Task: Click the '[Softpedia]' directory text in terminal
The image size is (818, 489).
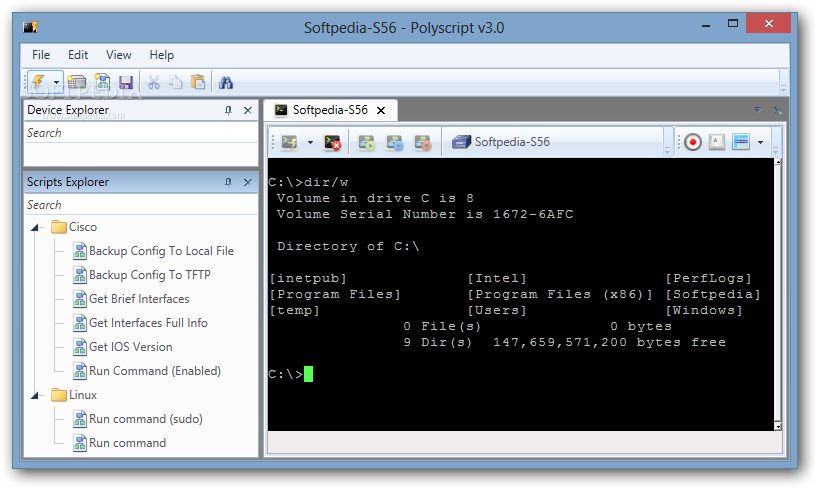Action: pos(713,294)
